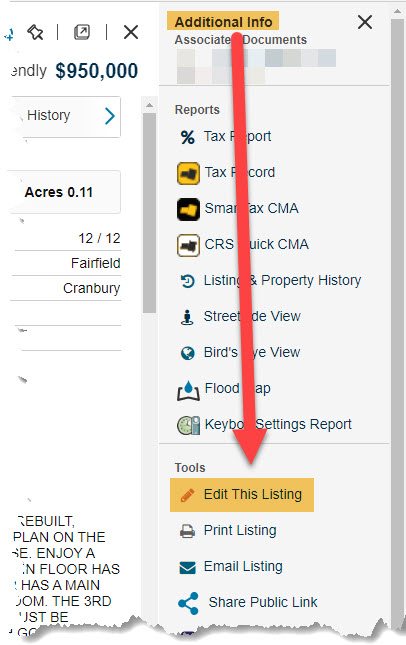Expand the History chevron arrow

pos(109,116)
